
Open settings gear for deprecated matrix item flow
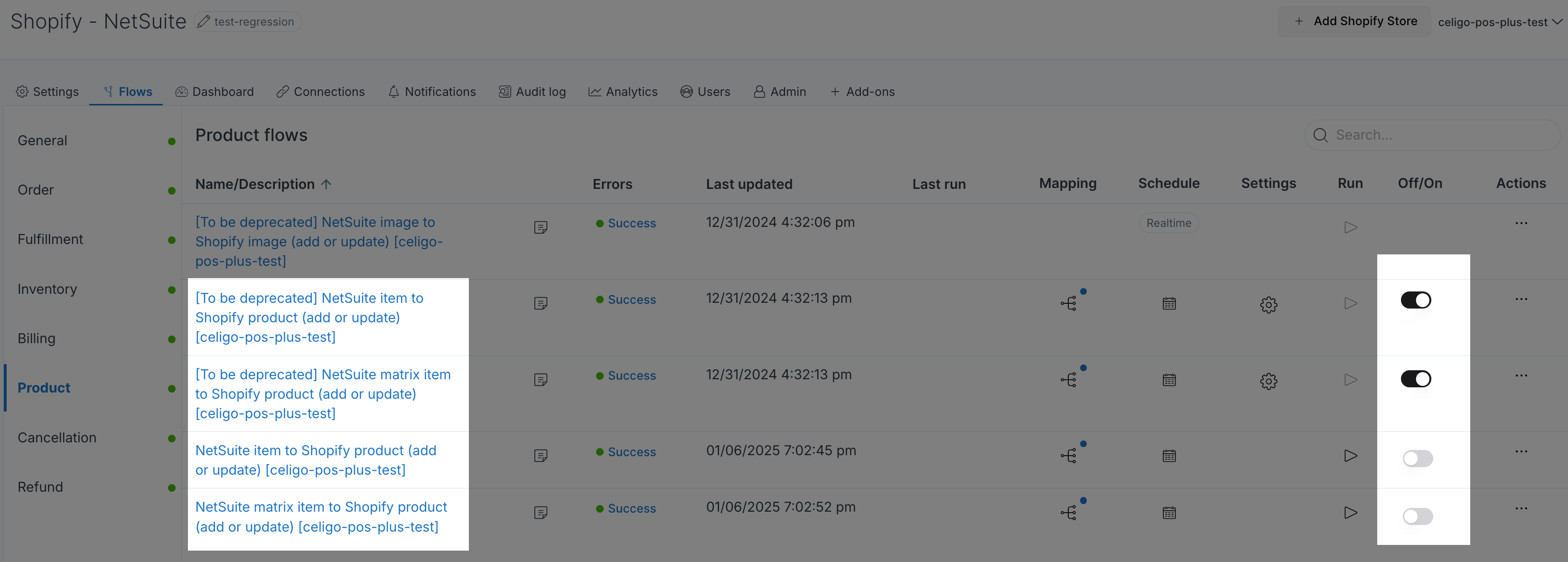[x=1269, y=381]
